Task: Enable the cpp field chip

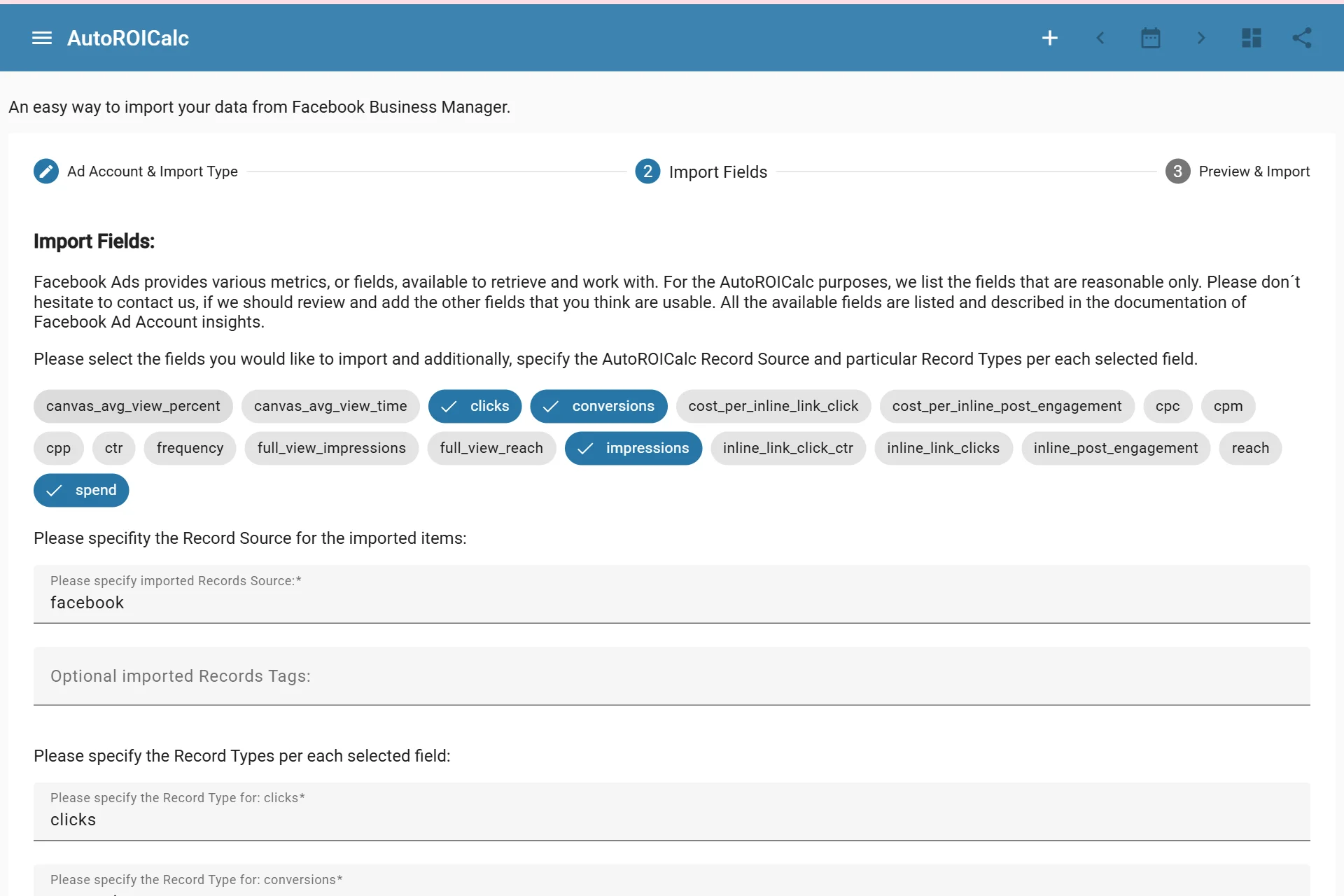Action: point(59,448)
